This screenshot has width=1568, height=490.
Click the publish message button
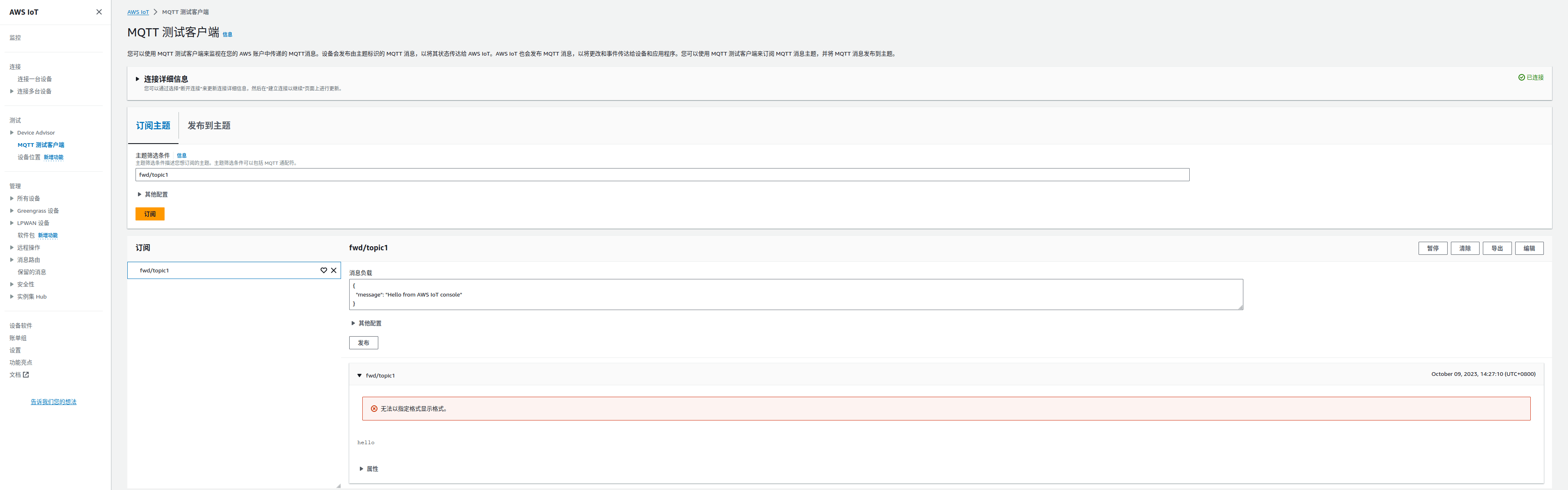364,343
